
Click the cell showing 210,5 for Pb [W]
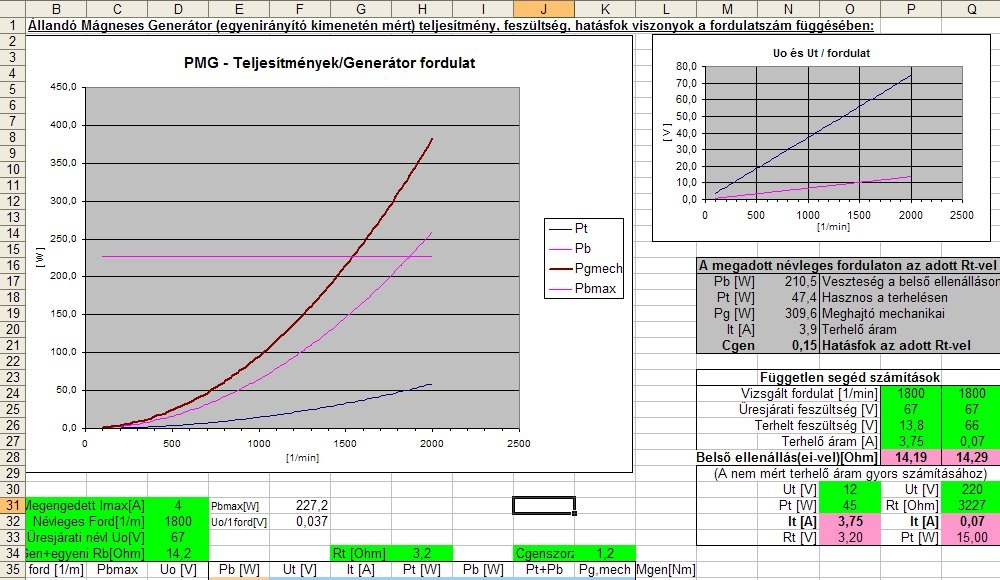[x=788, y=281]
